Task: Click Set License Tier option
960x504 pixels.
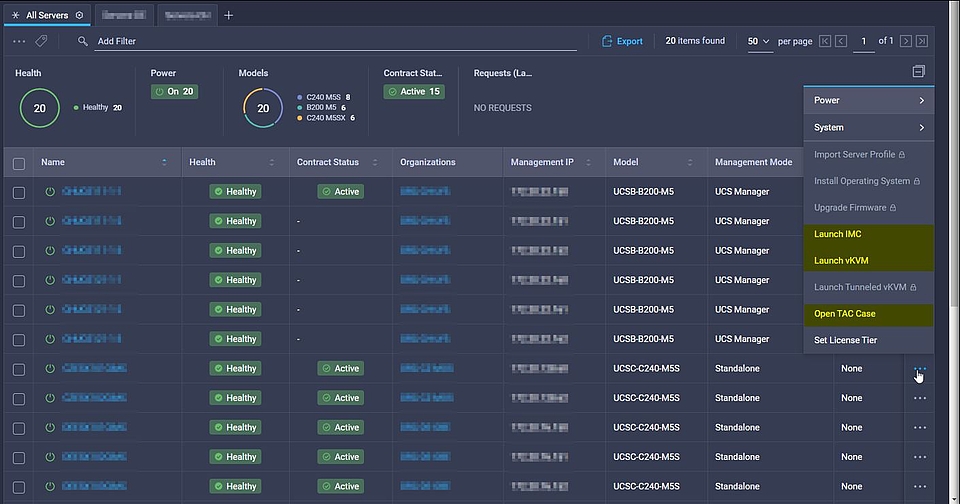Action: click(x=845, y=340)
